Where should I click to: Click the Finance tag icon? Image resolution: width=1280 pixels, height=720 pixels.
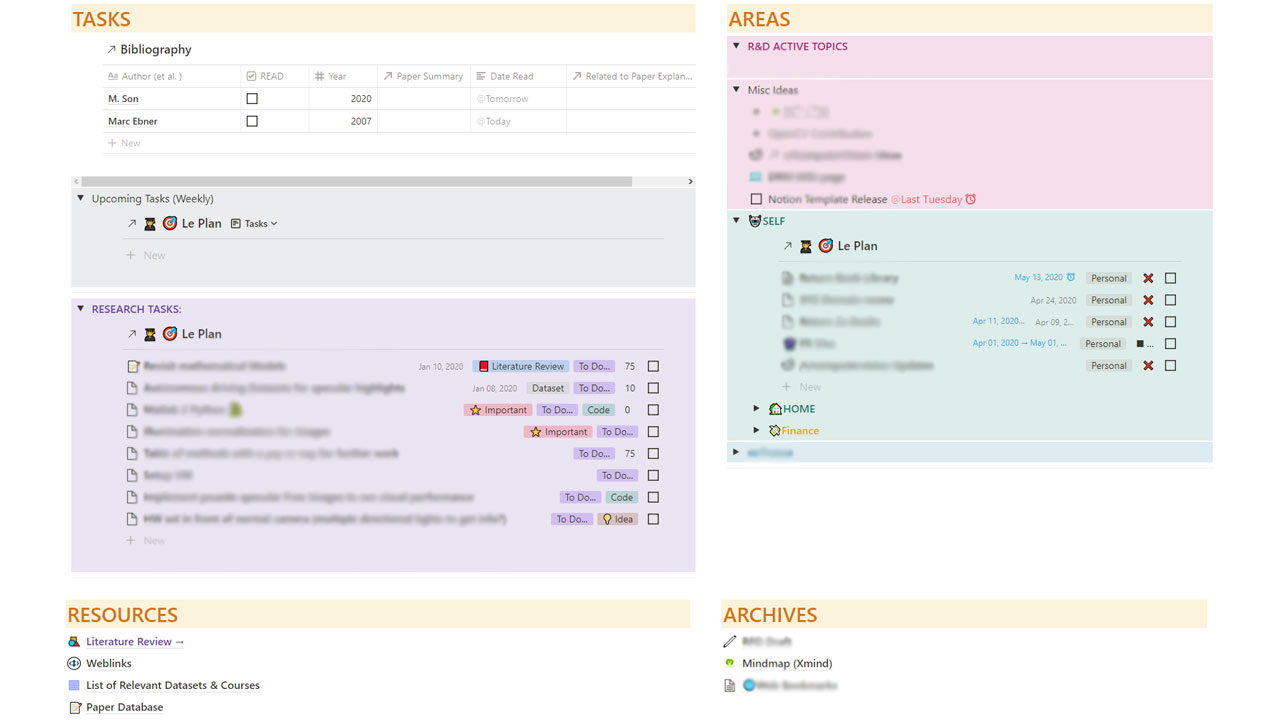(x=775, y=431)
